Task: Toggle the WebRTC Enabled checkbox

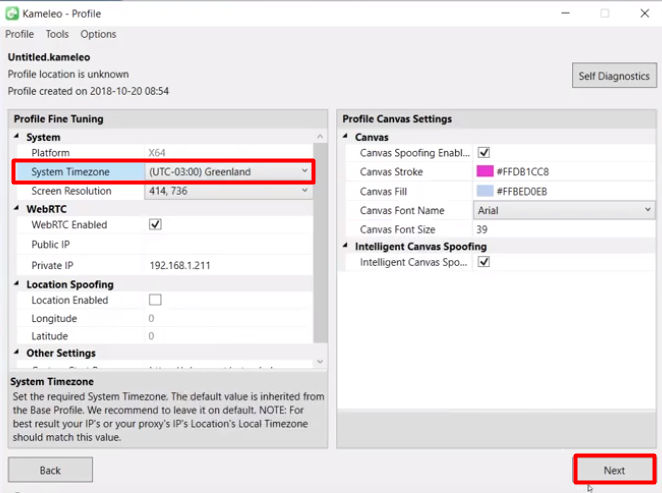Action: (155, 224)
